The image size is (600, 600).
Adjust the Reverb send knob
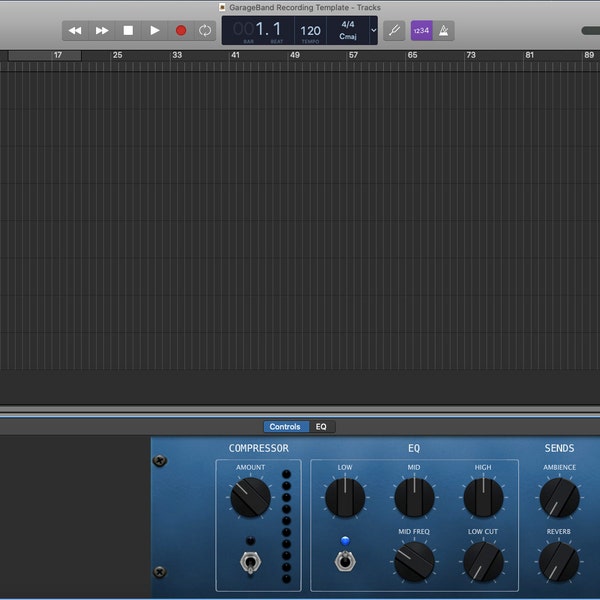click(x=559, y=562)
